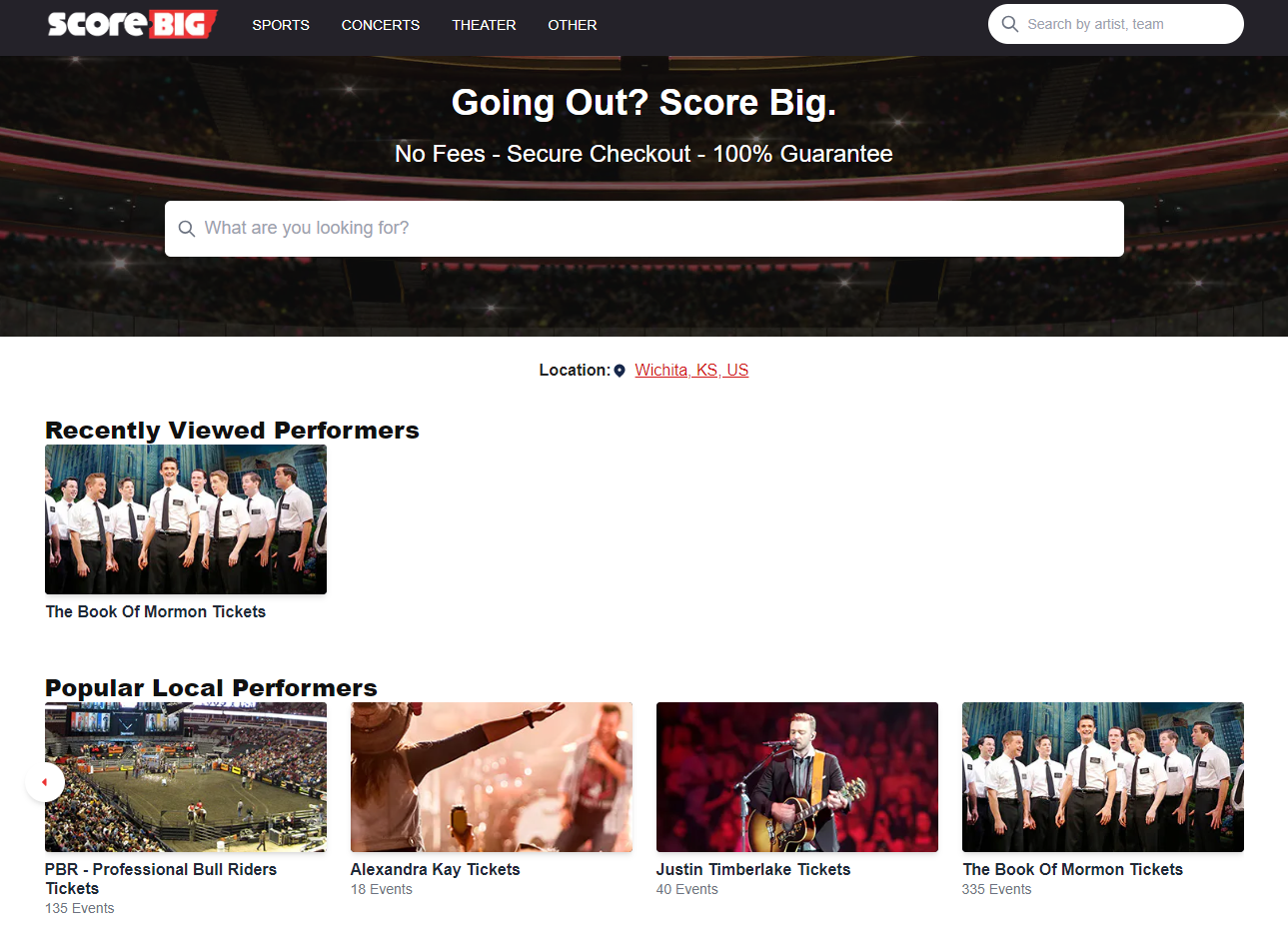
Task: Open the Theater menu
Action: coord(484,25)
